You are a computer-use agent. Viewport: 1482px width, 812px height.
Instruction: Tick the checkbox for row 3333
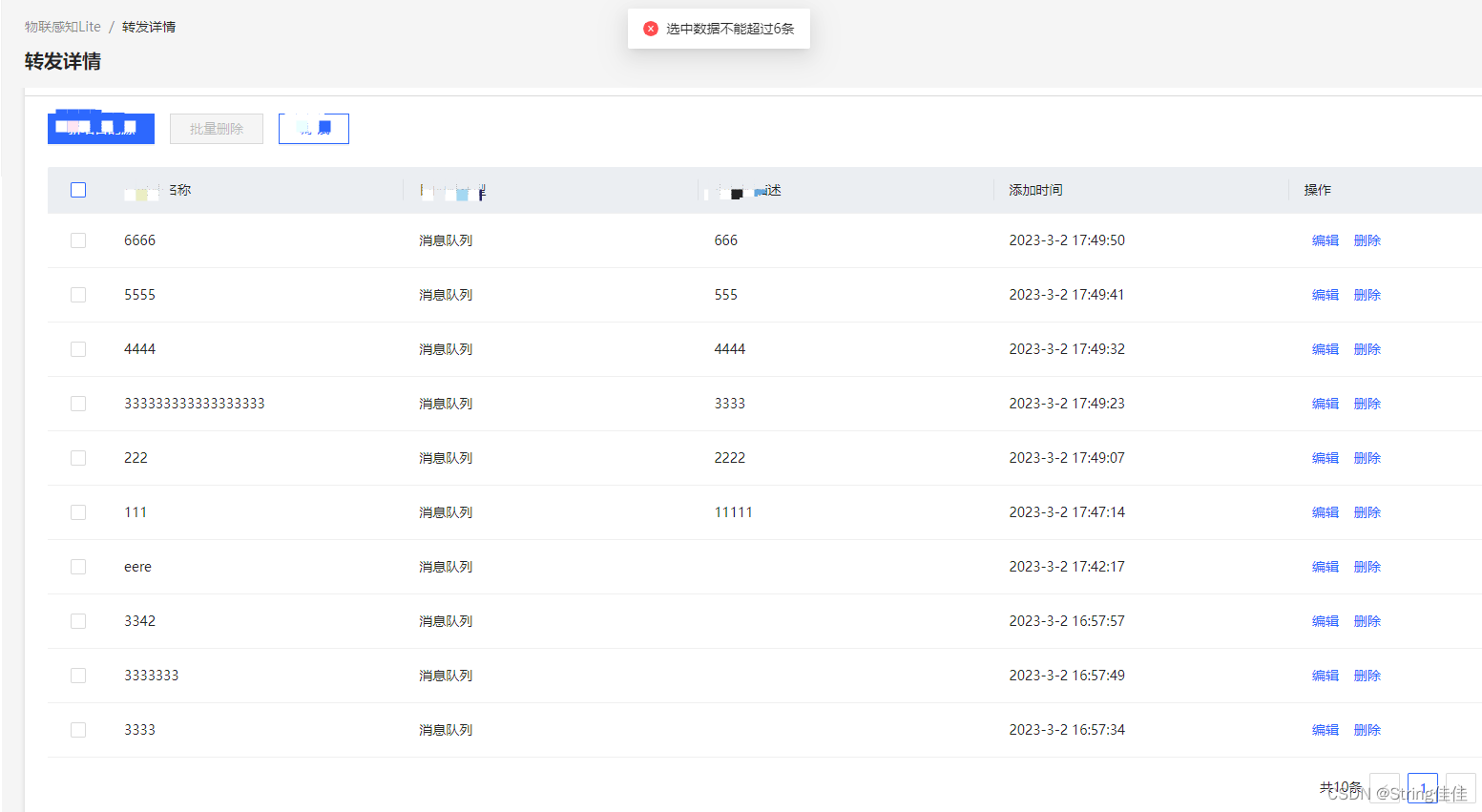point(78,730)
